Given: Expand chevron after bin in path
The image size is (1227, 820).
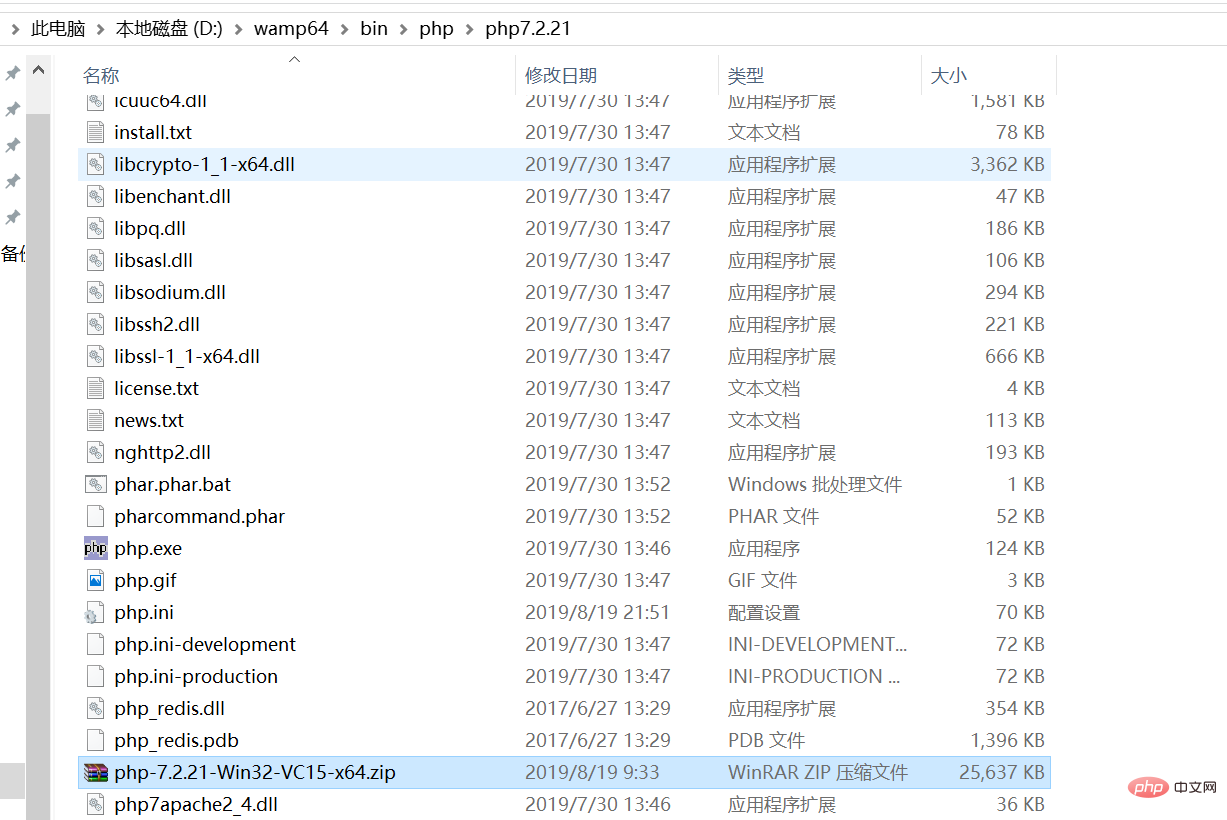Looking at the screenshot, I should click(403, 29).
